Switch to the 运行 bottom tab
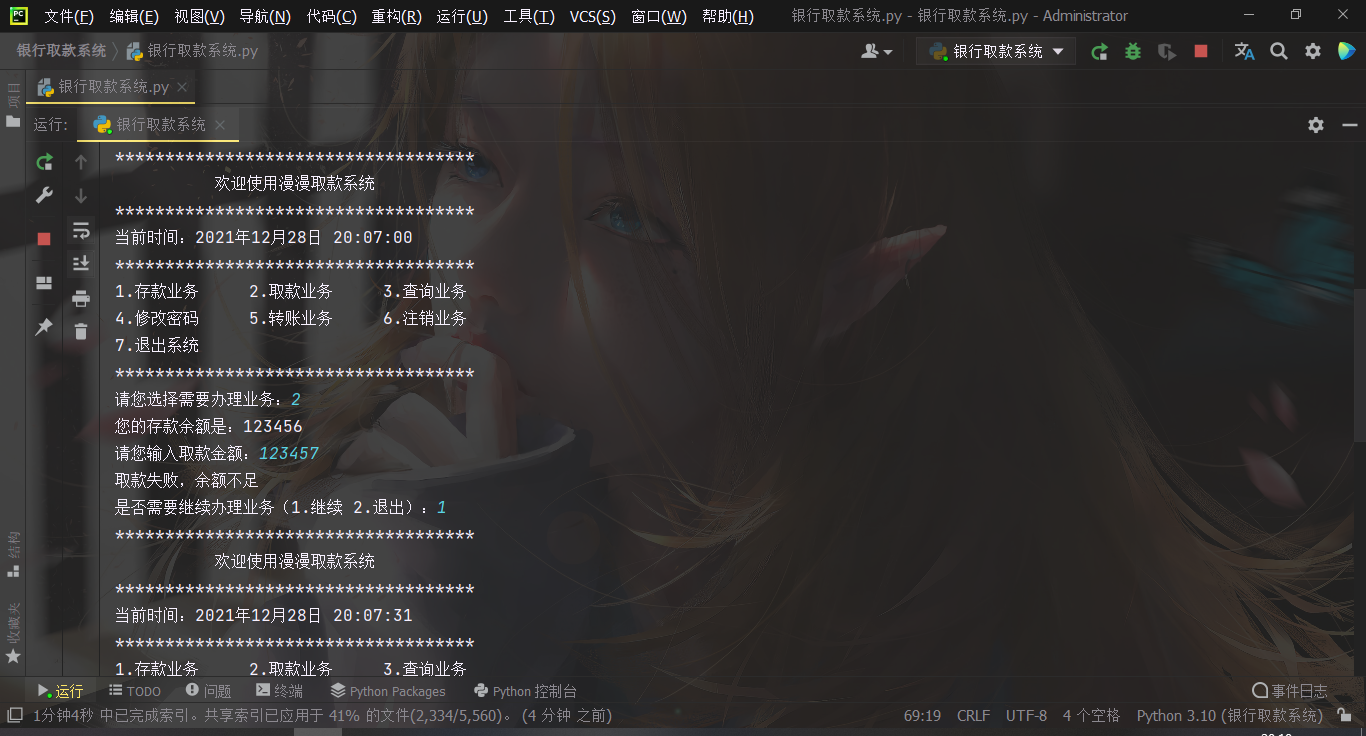1366x736 pixels. [60, 691]
